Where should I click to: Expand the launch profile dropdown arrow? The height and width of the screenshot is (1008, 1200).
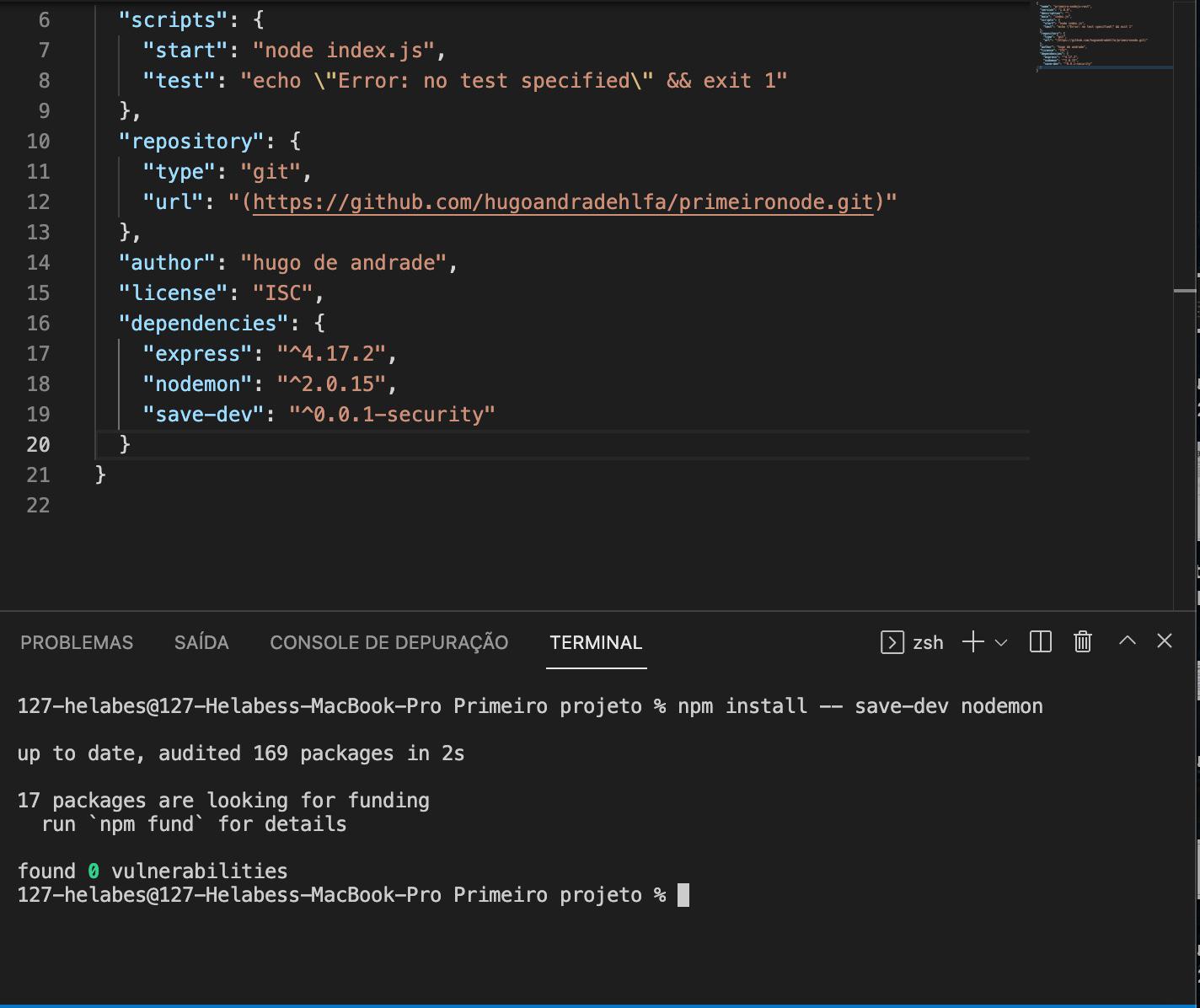click(x=1001, y=642)
